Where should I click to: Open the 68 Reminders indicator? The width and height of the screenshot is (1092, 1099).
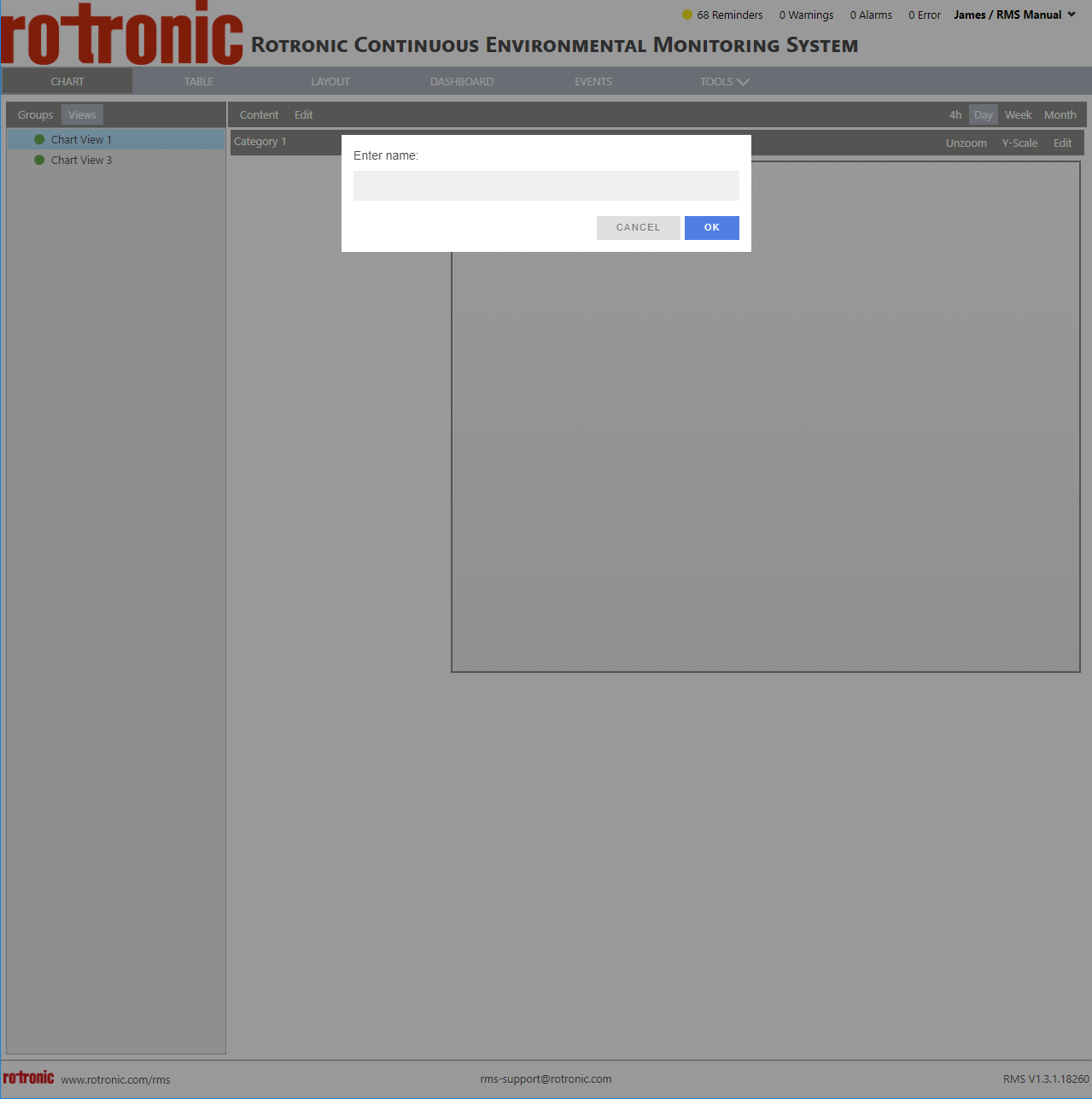click(x=722, y=15)
